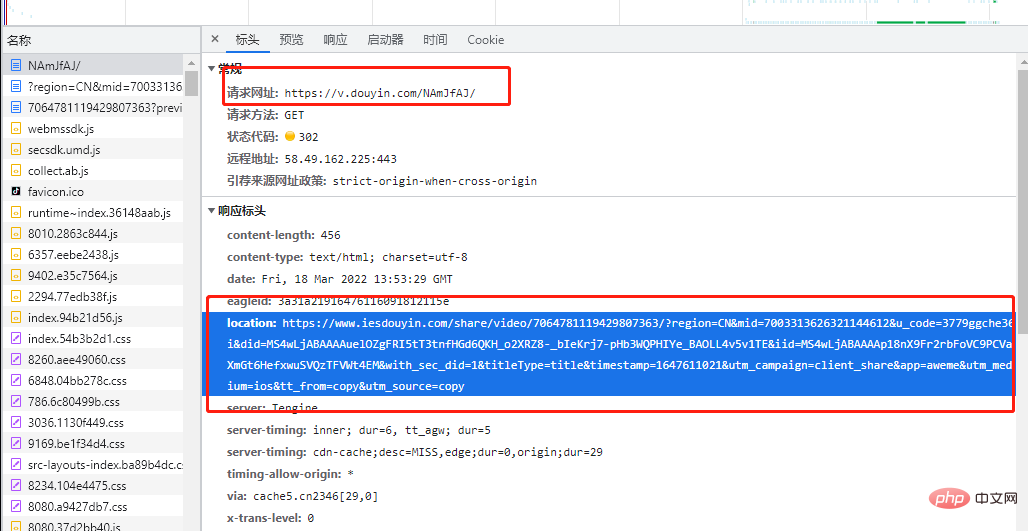
Task: Click document icon of ?region=CN&mid row
Action: tap(16, 87)
